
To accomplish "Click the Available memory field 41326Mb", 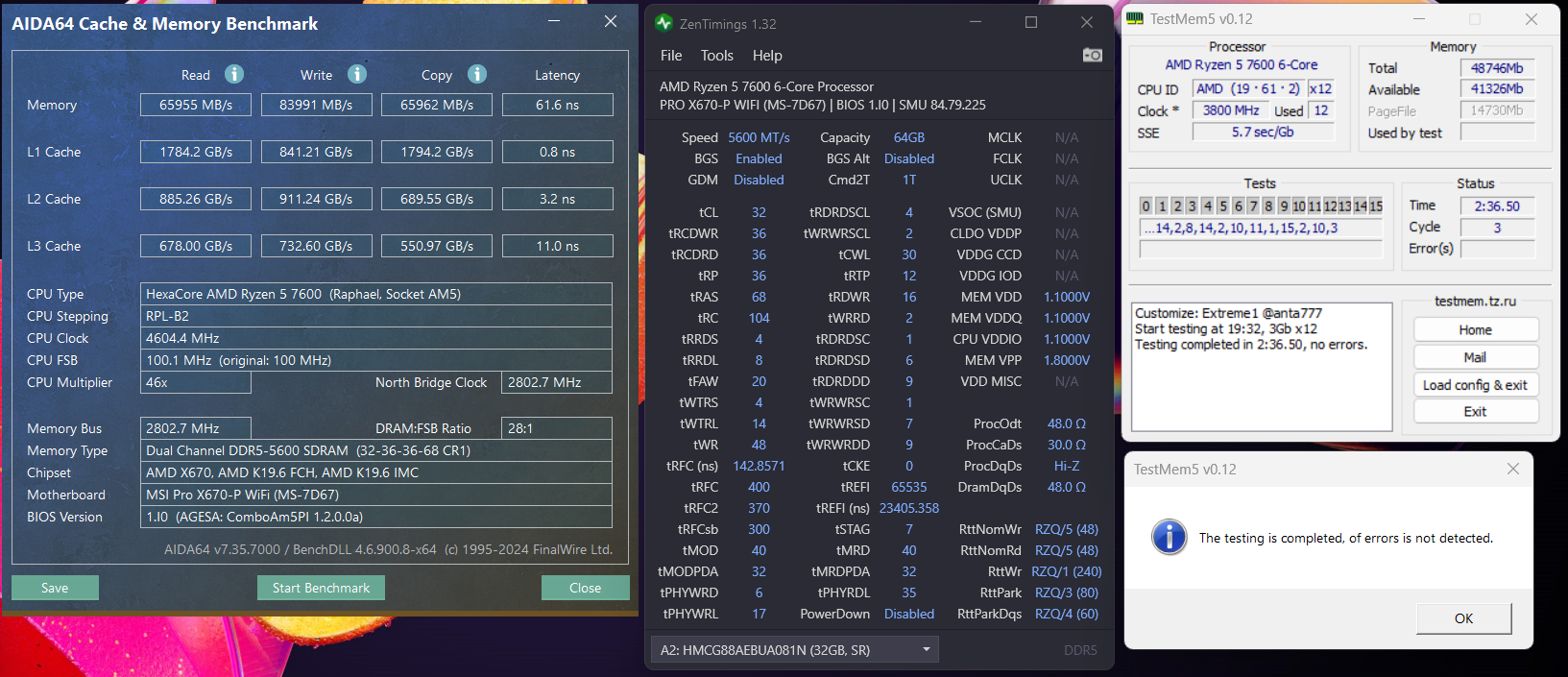I will pyautogui.click(x=1497, y=88).
